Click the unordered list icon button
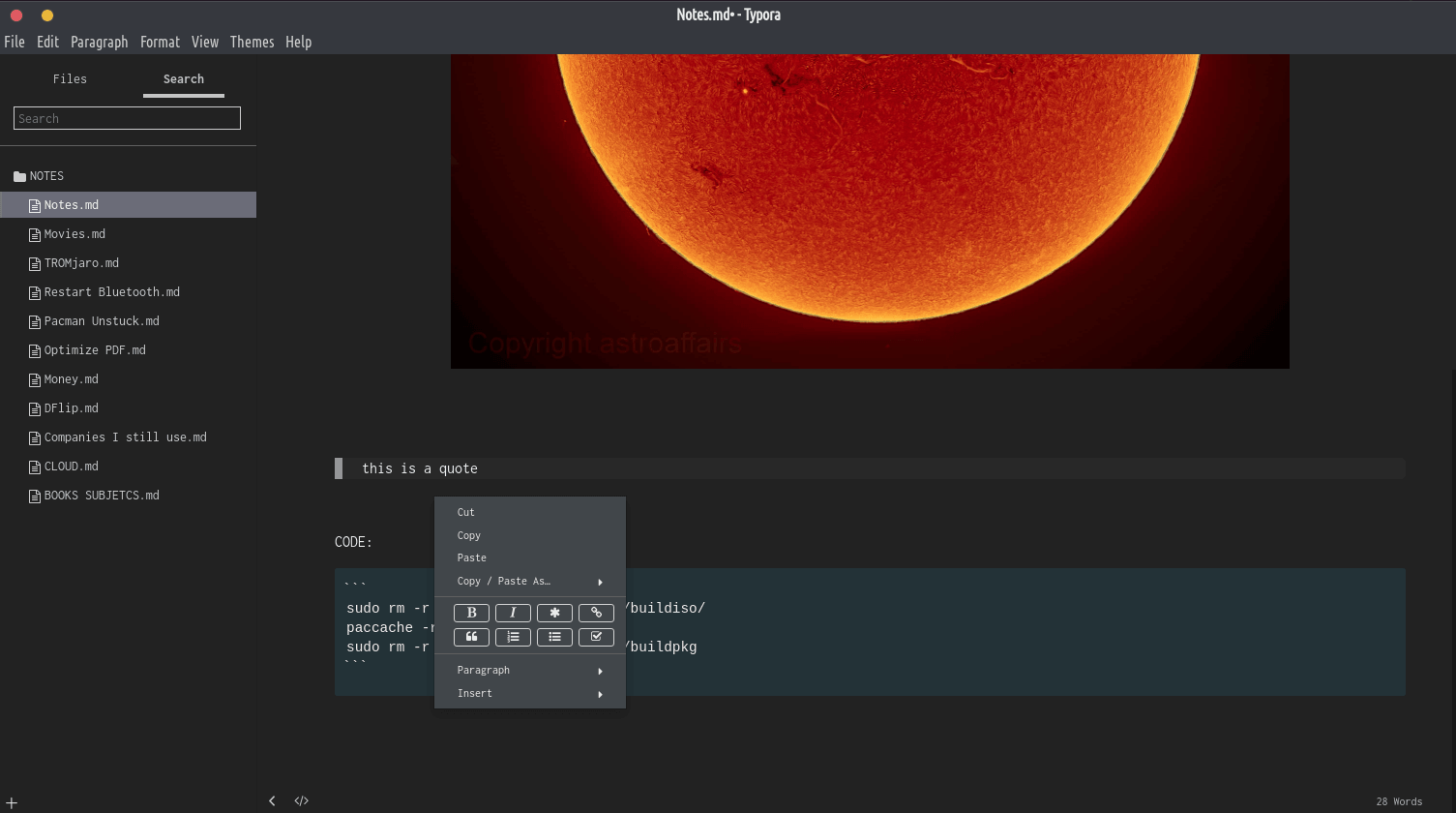This screenshot has width=1456, height=813. click(x=554, y=637)
